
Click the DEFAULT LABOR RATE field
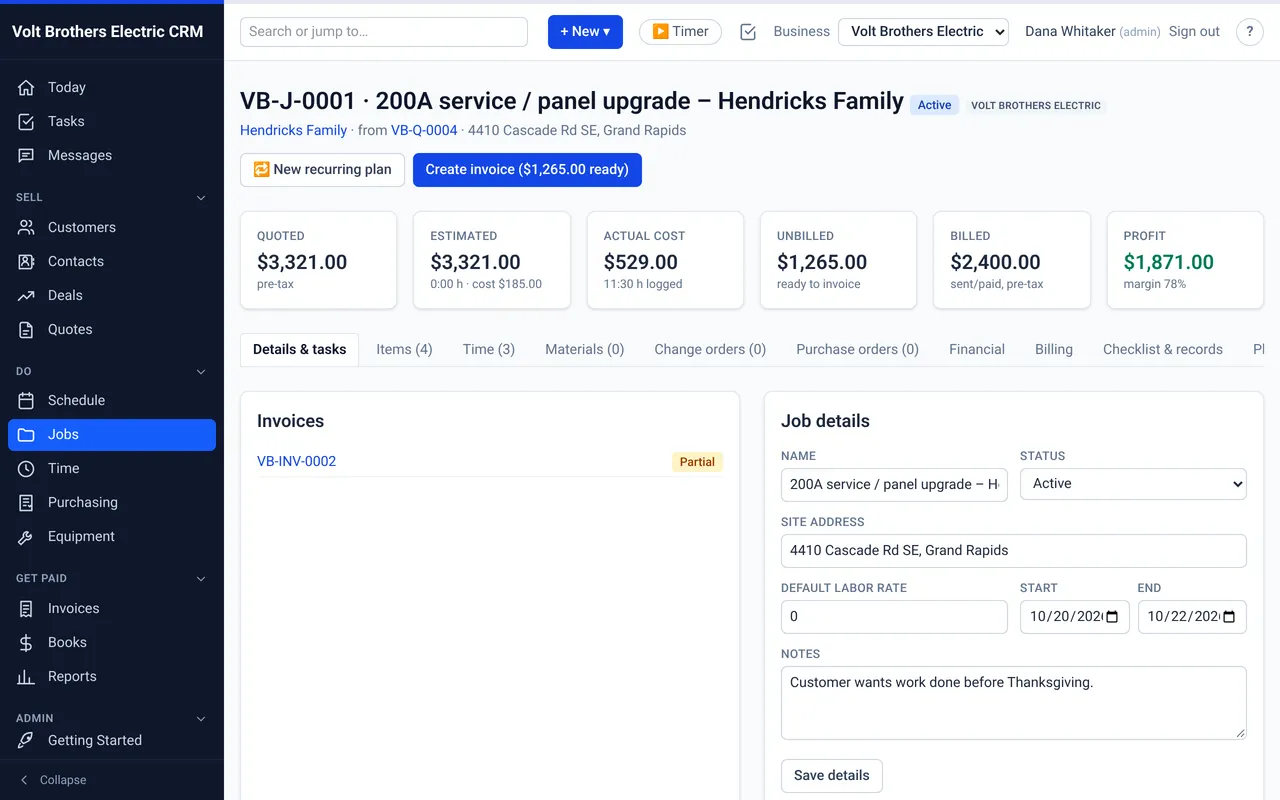click(x=894, y=617)
